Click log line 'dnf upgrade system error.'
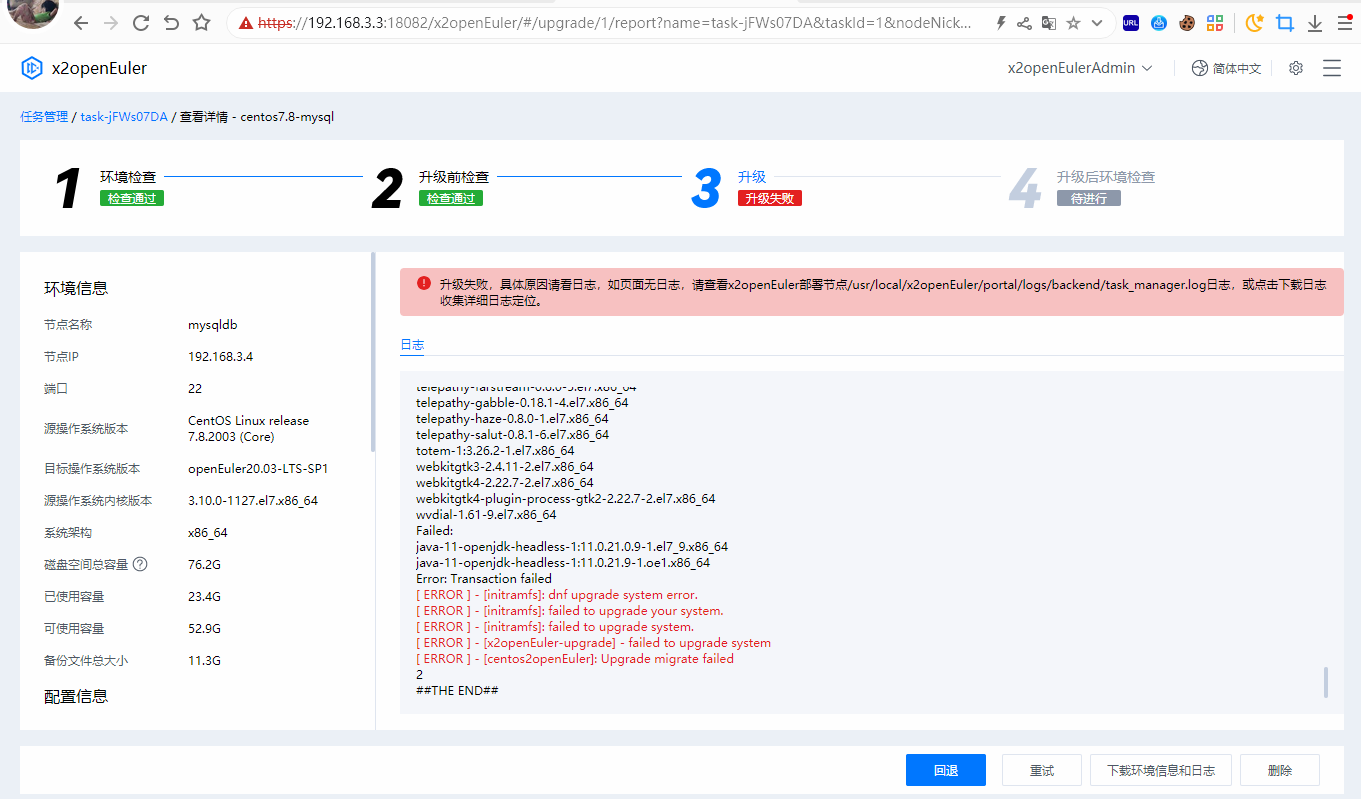This screenshot has width=1361, height=799. click(557, 595)
